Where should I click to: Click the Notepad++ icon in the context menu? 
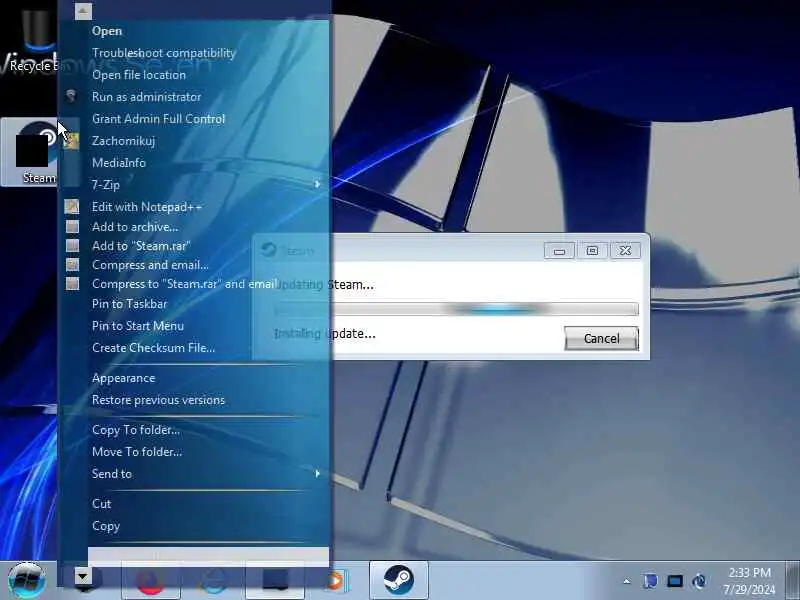[x=72, y=207]
